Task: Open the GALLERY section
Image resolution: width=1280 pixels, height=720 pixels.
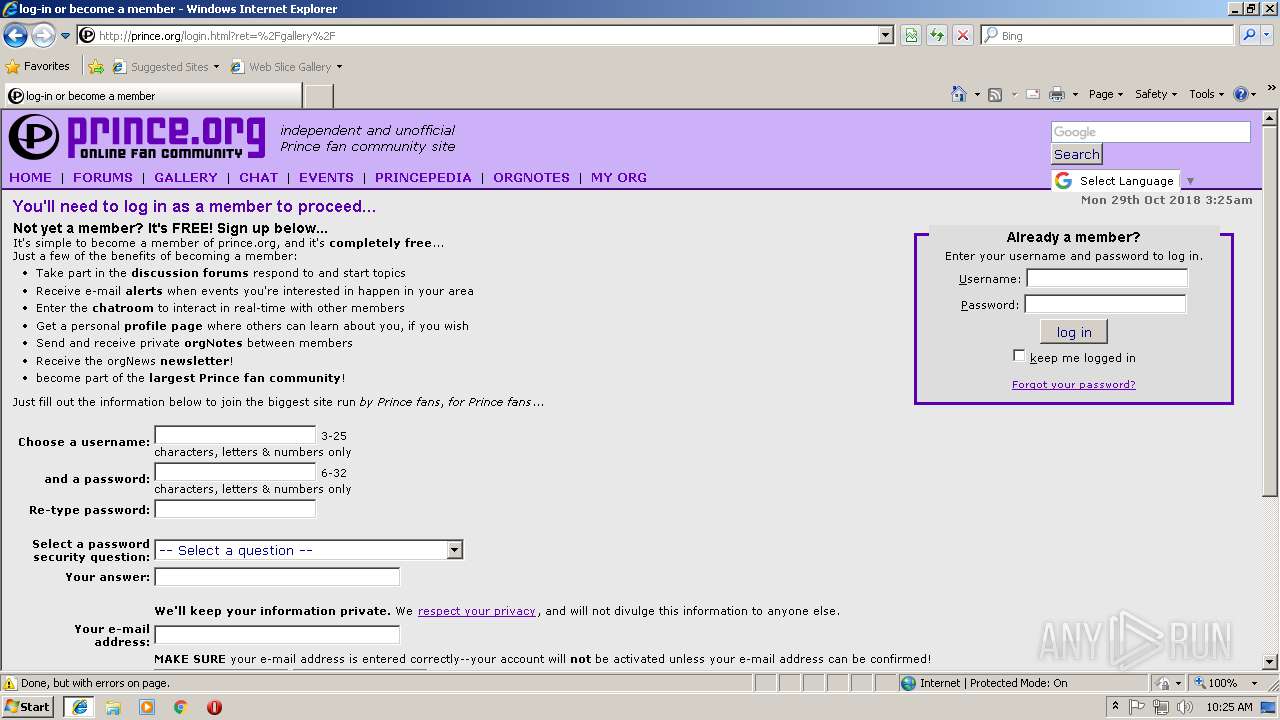Action: click(185, 177)
